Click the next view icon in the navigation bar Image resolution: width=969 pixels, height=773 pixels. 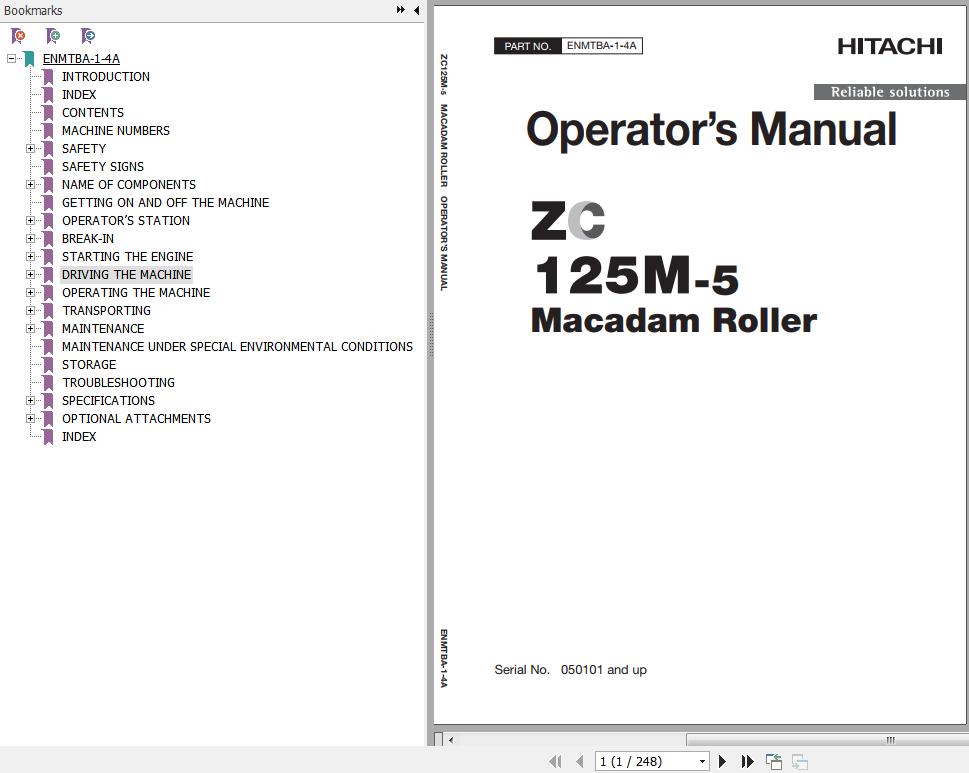coord(800,761)
